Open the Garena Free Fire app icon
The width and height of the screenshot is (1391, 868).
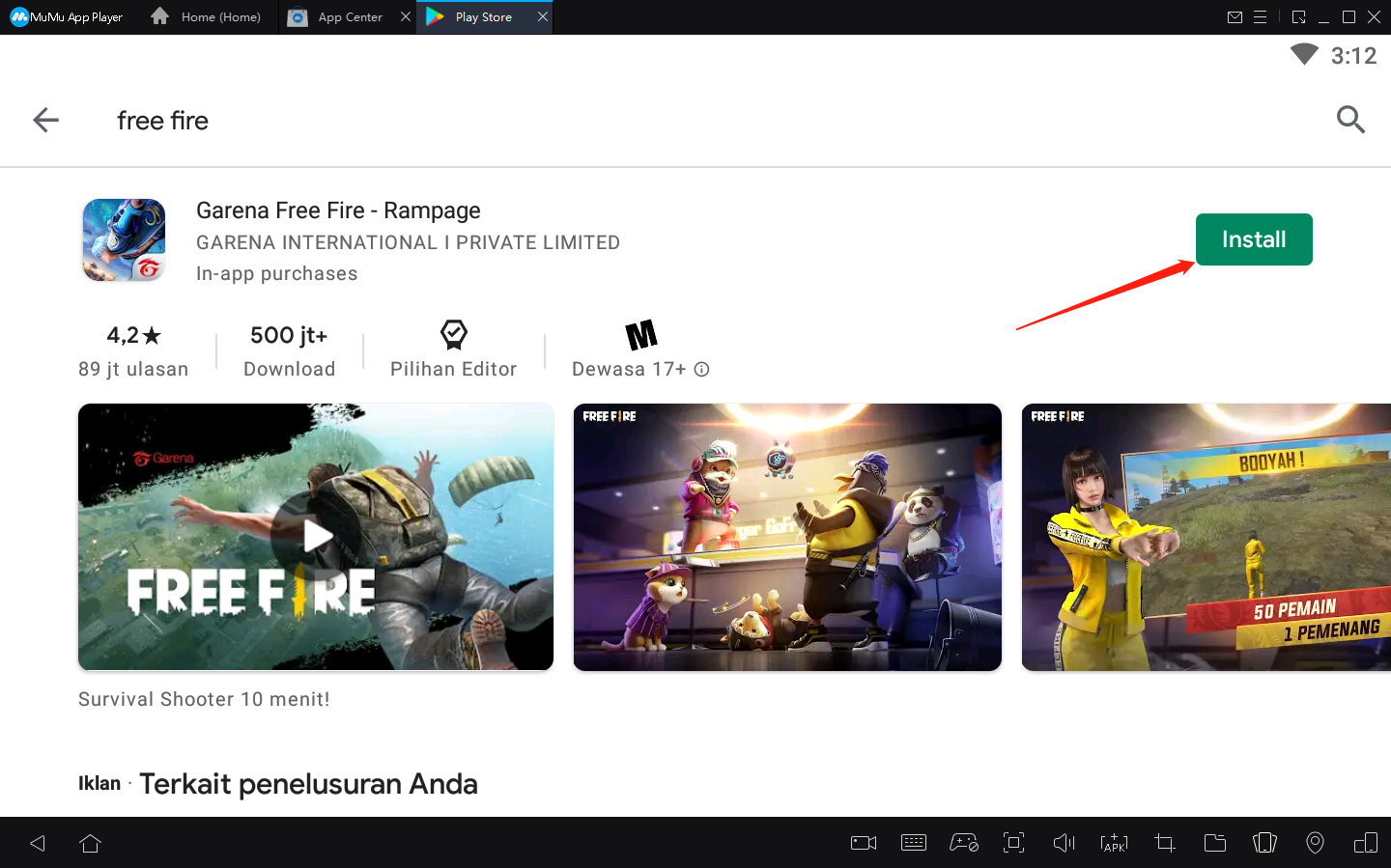tap(124, 240)
